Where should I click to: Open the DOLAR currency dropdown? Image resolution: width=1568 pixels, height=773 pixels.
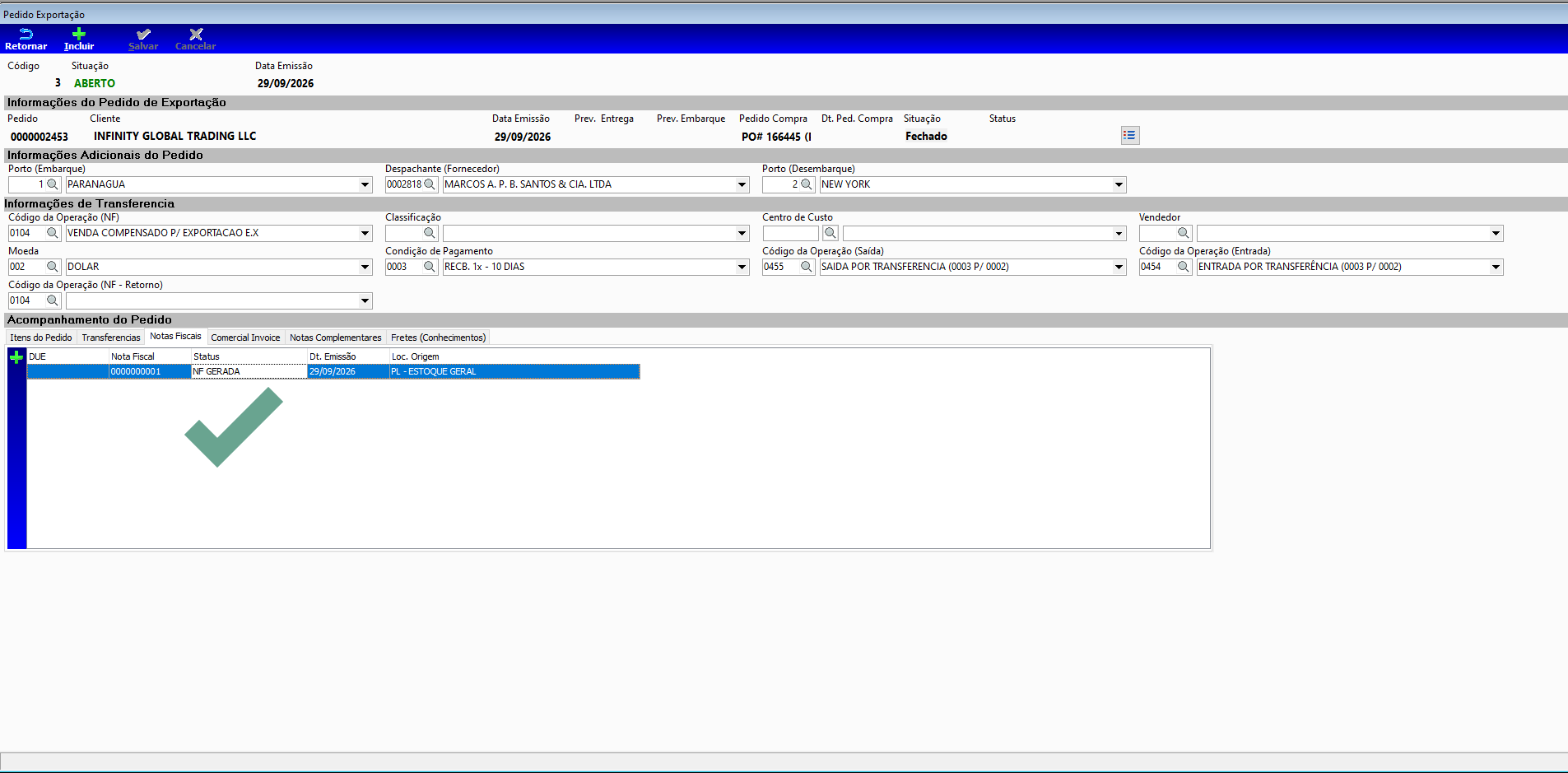tap(365, 267)
